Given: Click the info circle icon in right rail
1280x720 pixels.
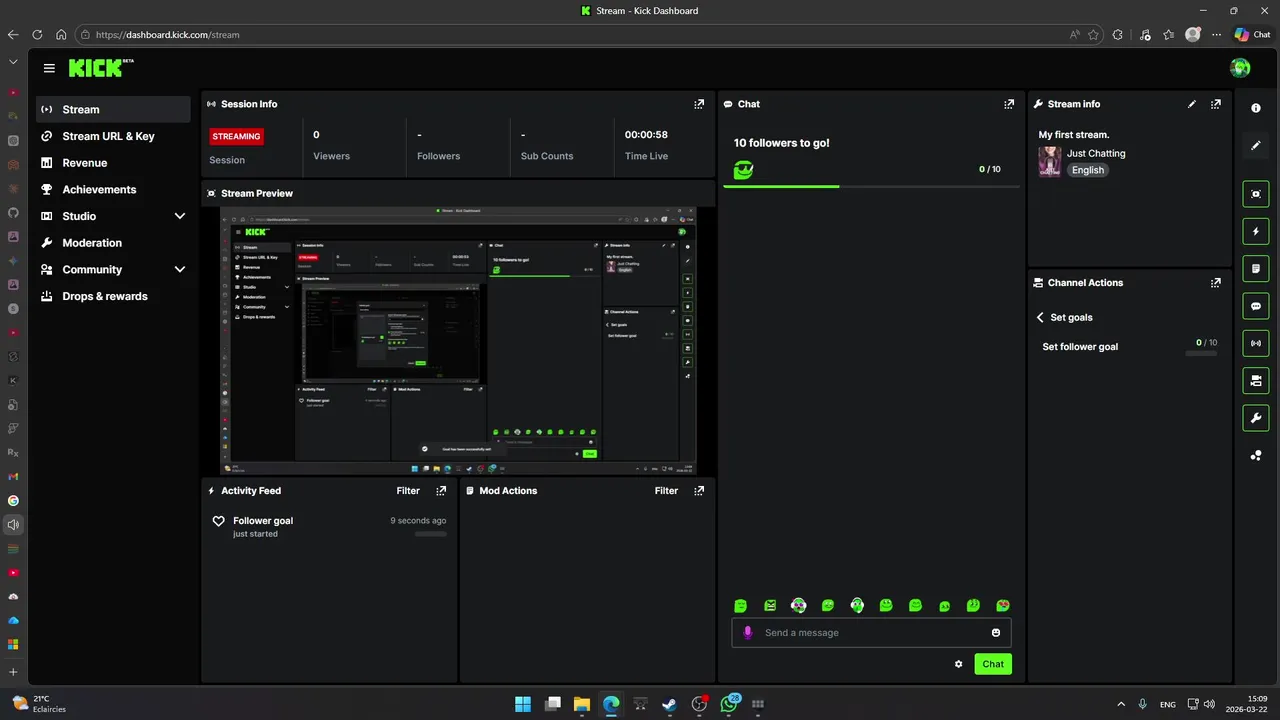Looking at the screenshot, I should point(1256,108).
